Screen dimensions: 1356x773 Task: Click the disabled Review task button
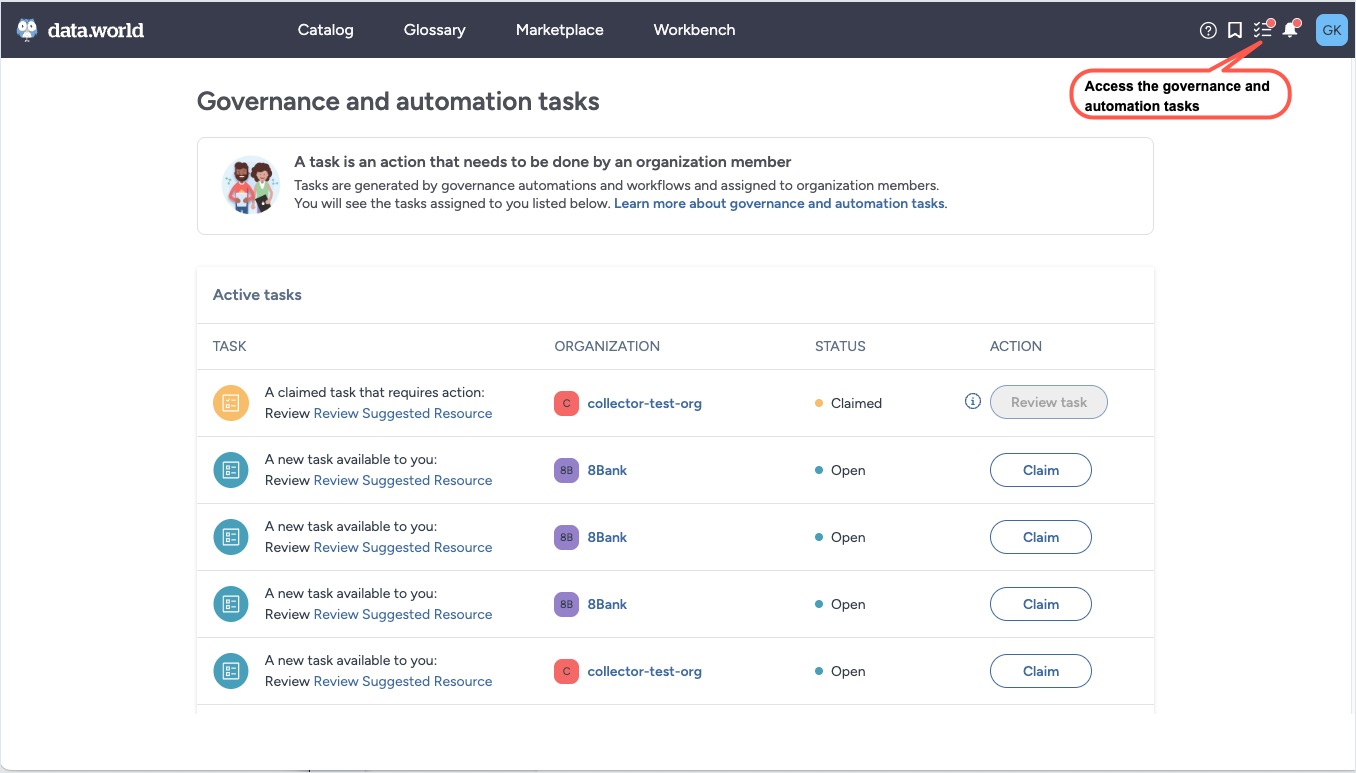tap(1049, 402)
